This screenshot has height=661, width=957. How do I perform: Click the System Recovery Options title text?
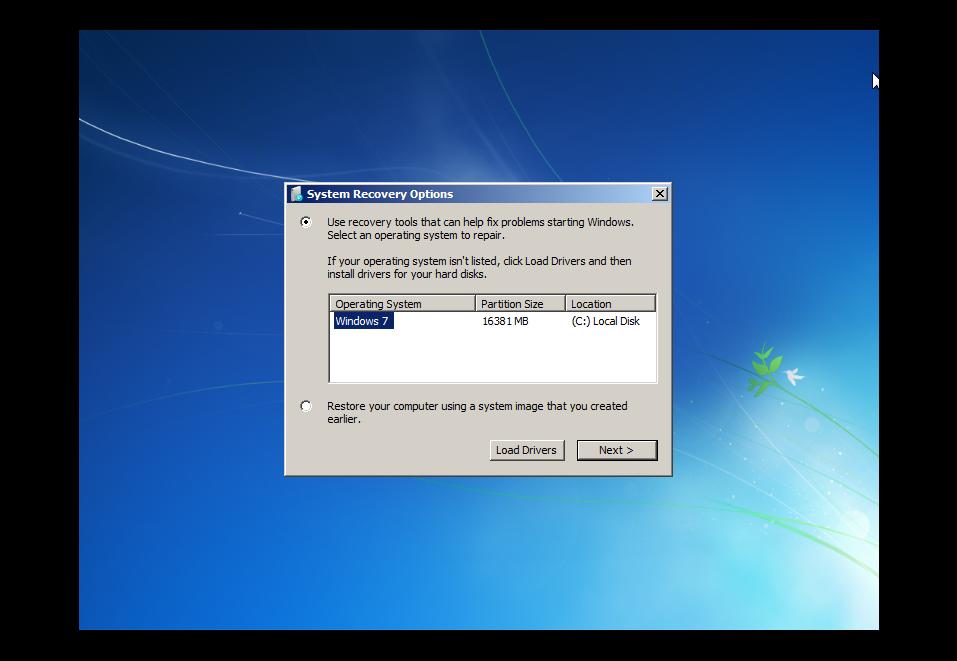(380, 194)
